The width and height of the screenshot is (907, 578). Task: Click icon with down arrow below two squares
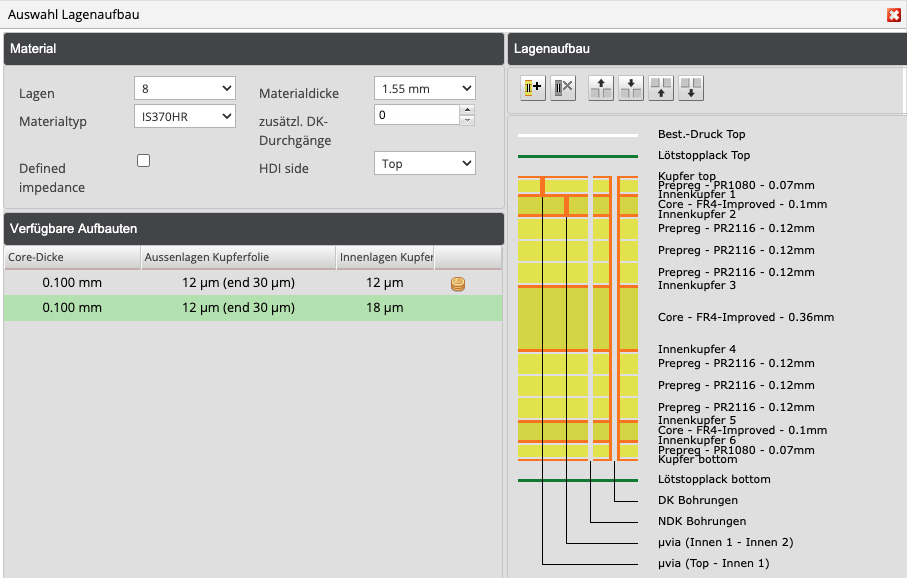pos(691,88)
